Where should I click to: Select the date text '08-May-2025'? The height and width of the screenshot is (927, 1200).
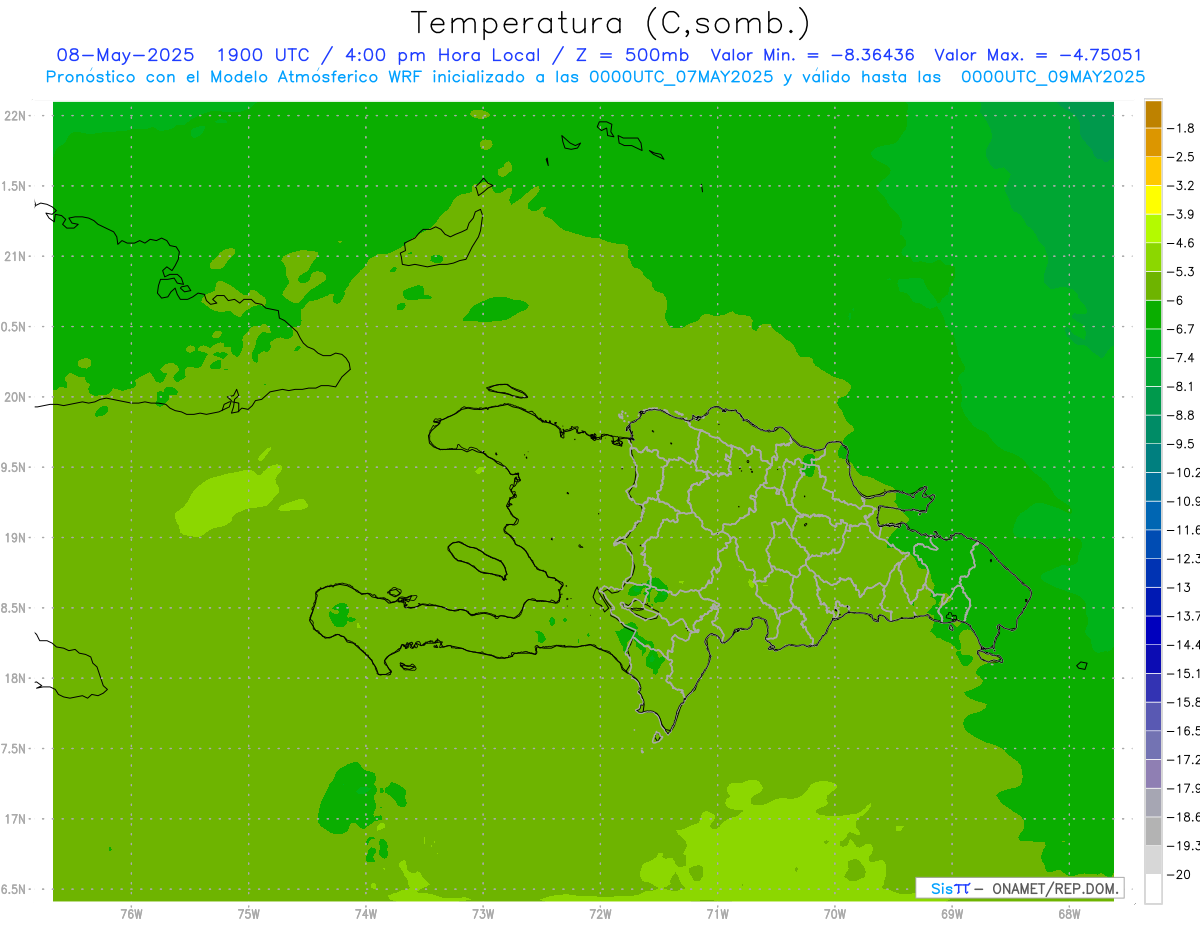click(x=125, y=55)
